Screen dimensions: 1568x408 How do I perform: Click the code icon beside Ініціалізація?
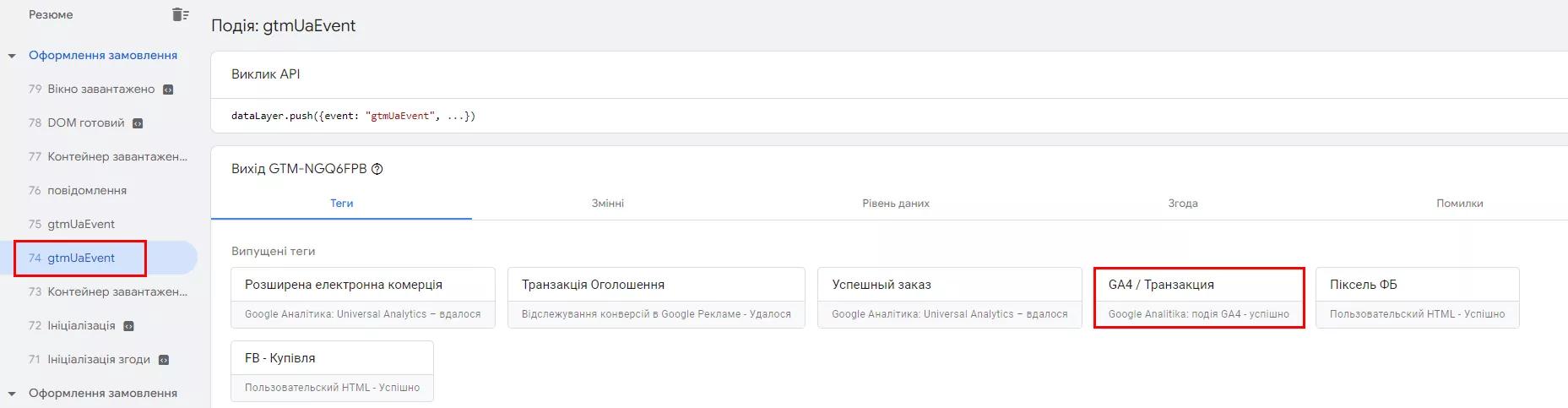pos(128,326)
